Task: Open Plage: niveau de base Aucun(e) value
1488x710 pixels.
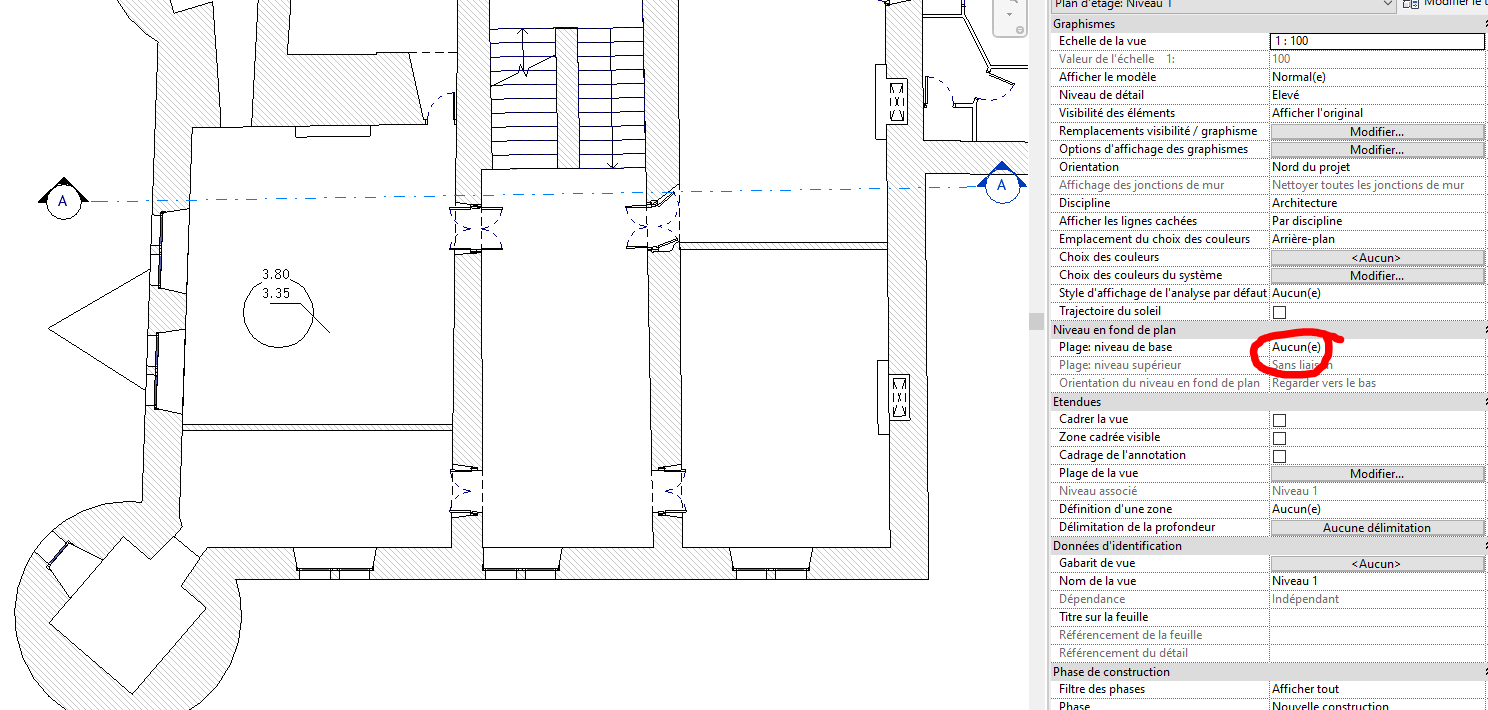Action: click(x=1377, y=347)
